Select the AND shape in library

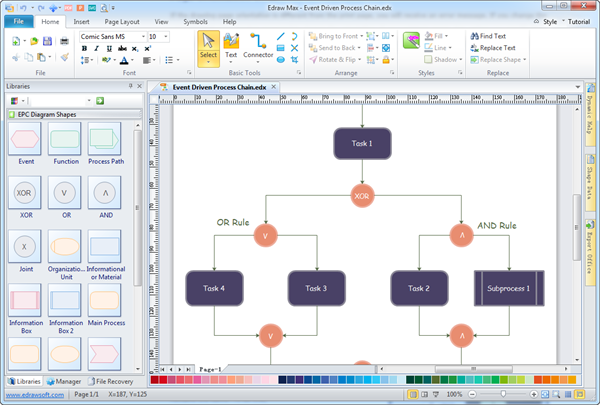click(105, 194)
